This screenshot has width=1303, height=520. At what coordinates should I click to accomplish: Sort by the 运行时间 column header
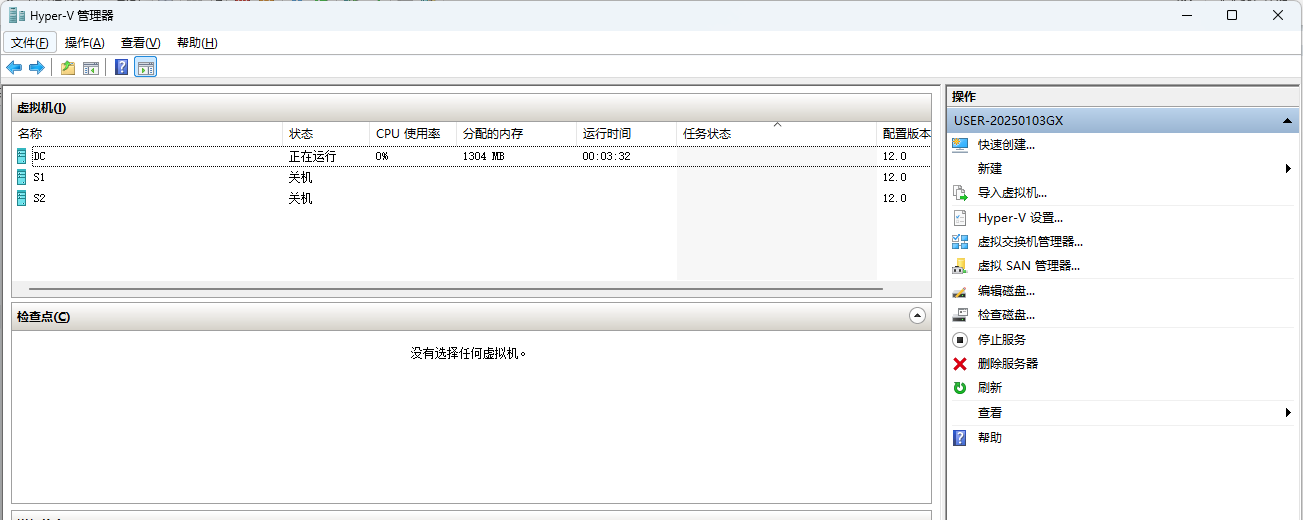tap(627, 133)
